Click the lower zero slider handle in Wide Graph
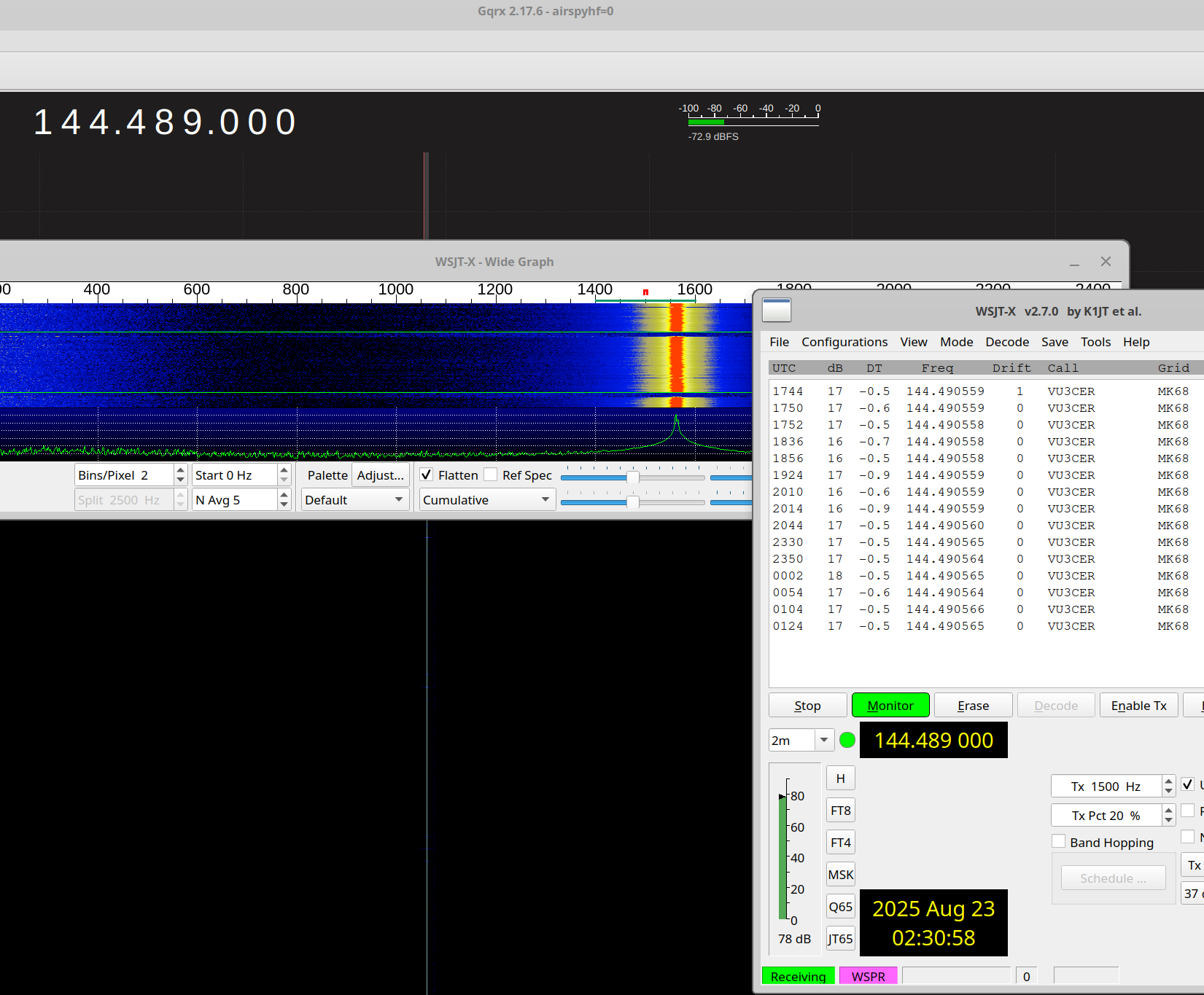The image size is (1204, 995). 633,502
